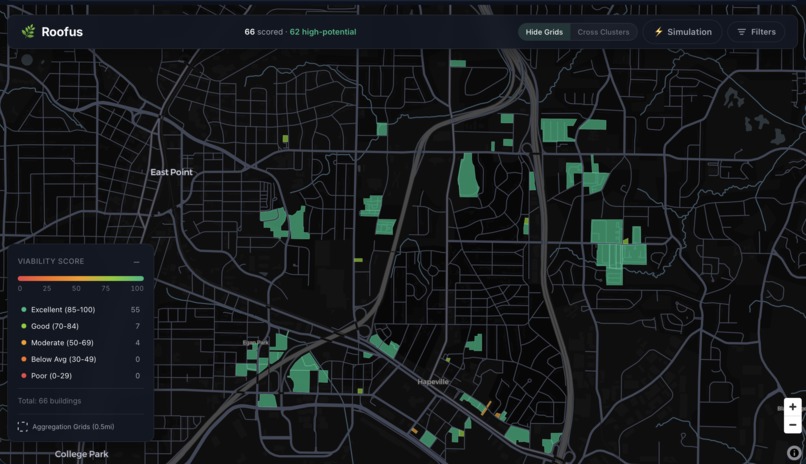The height and width of the screenshot is (464, 806).
Task: Collapse the Viability Score legend
Action: click(136, 262)
